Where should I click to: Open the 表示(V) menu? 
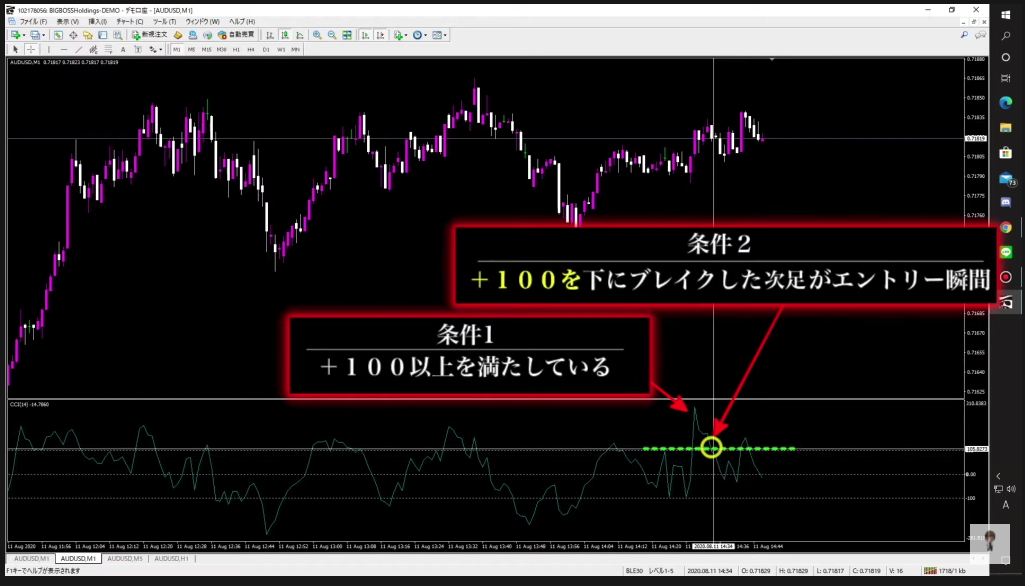point(68,22)
